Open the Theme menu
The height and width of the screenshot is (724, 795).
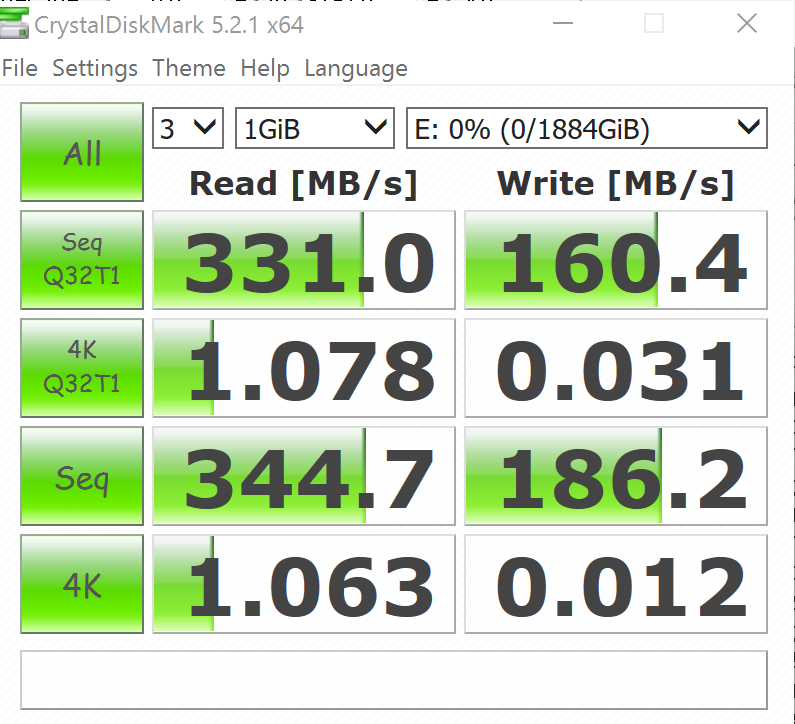pyautogui.click(x=189, y=68)
